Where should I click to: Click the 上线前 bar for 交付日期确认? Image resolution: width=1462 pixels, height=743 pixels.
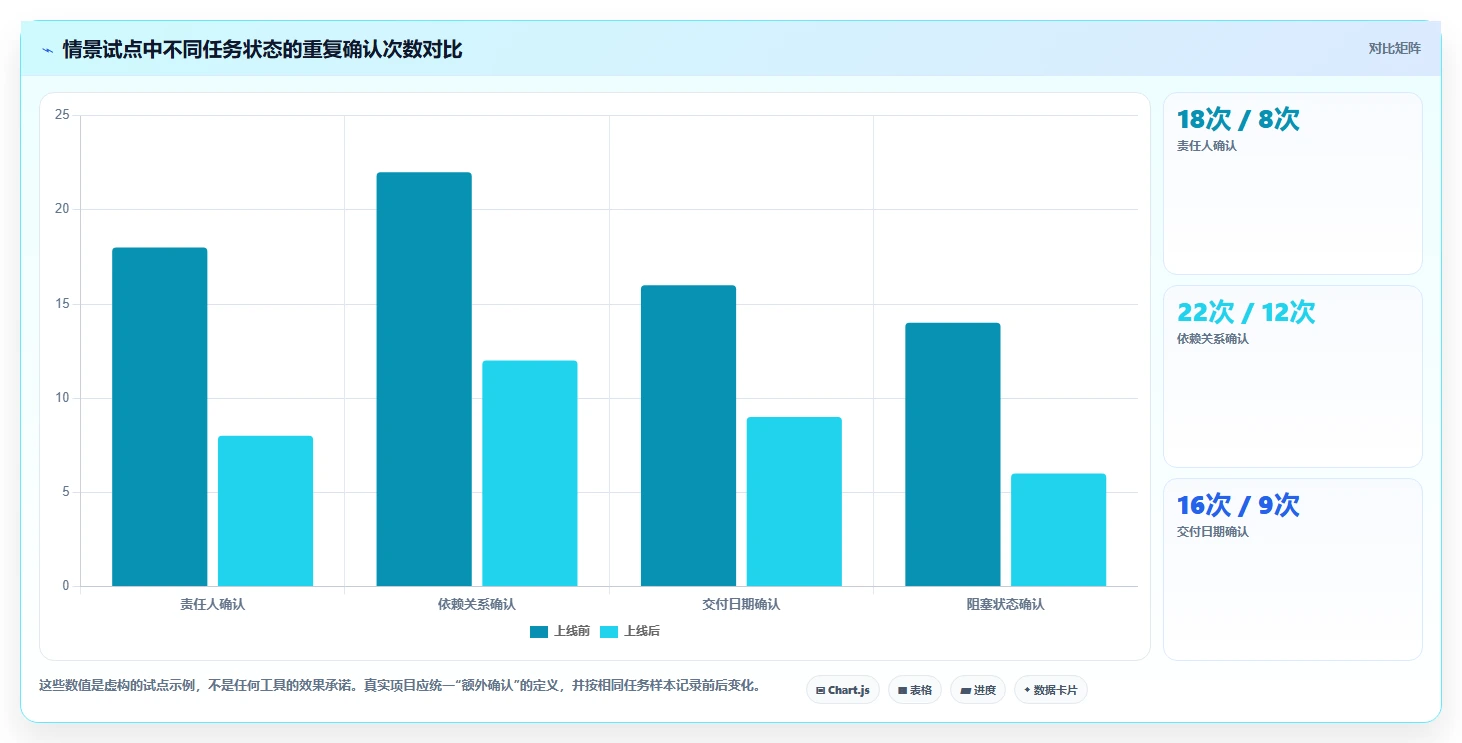click(x=688, y=436)
